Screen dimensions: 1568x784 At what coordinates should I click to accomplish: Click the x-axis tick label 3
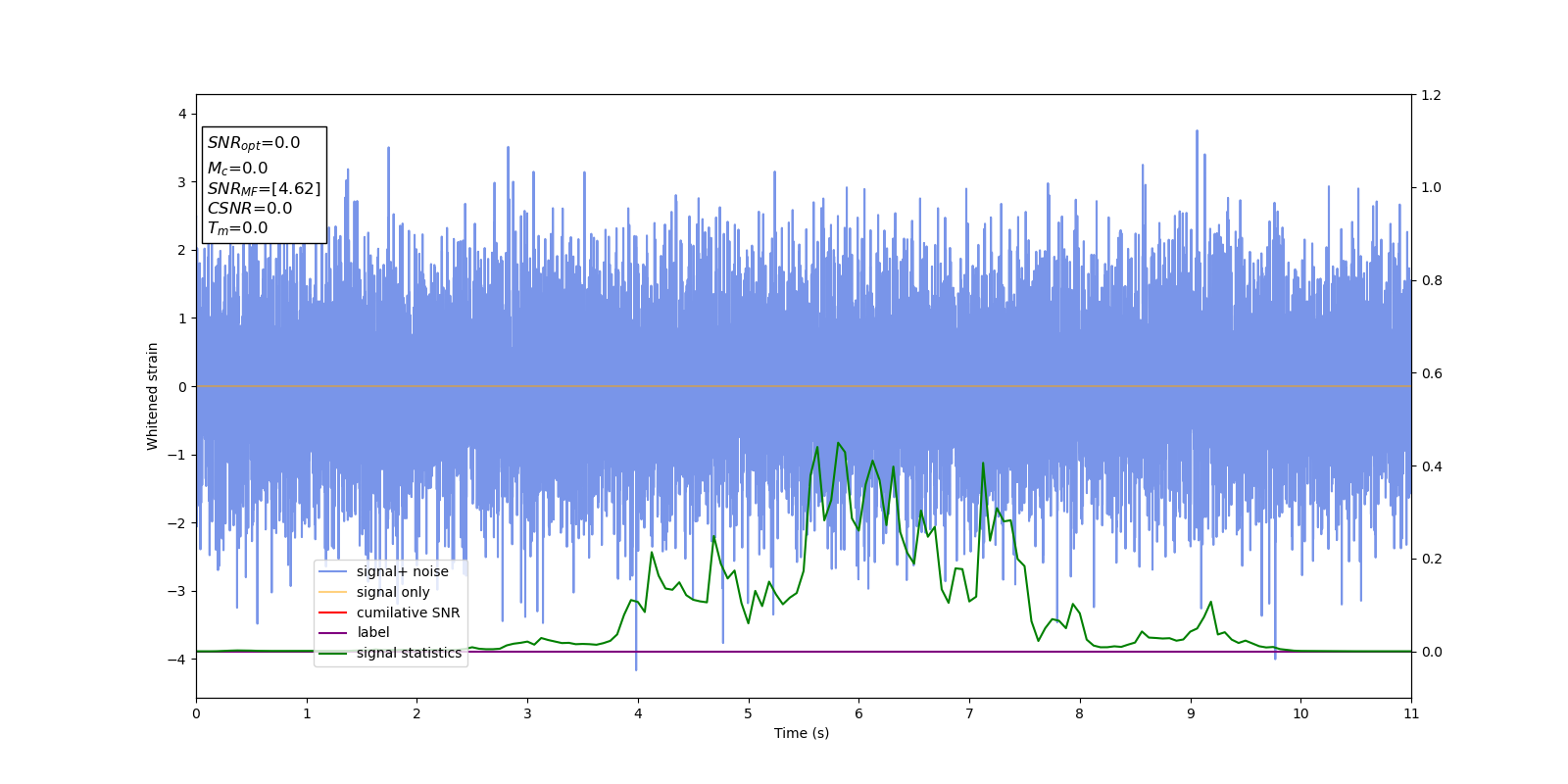pyautogui.click(x=527, y=713)
